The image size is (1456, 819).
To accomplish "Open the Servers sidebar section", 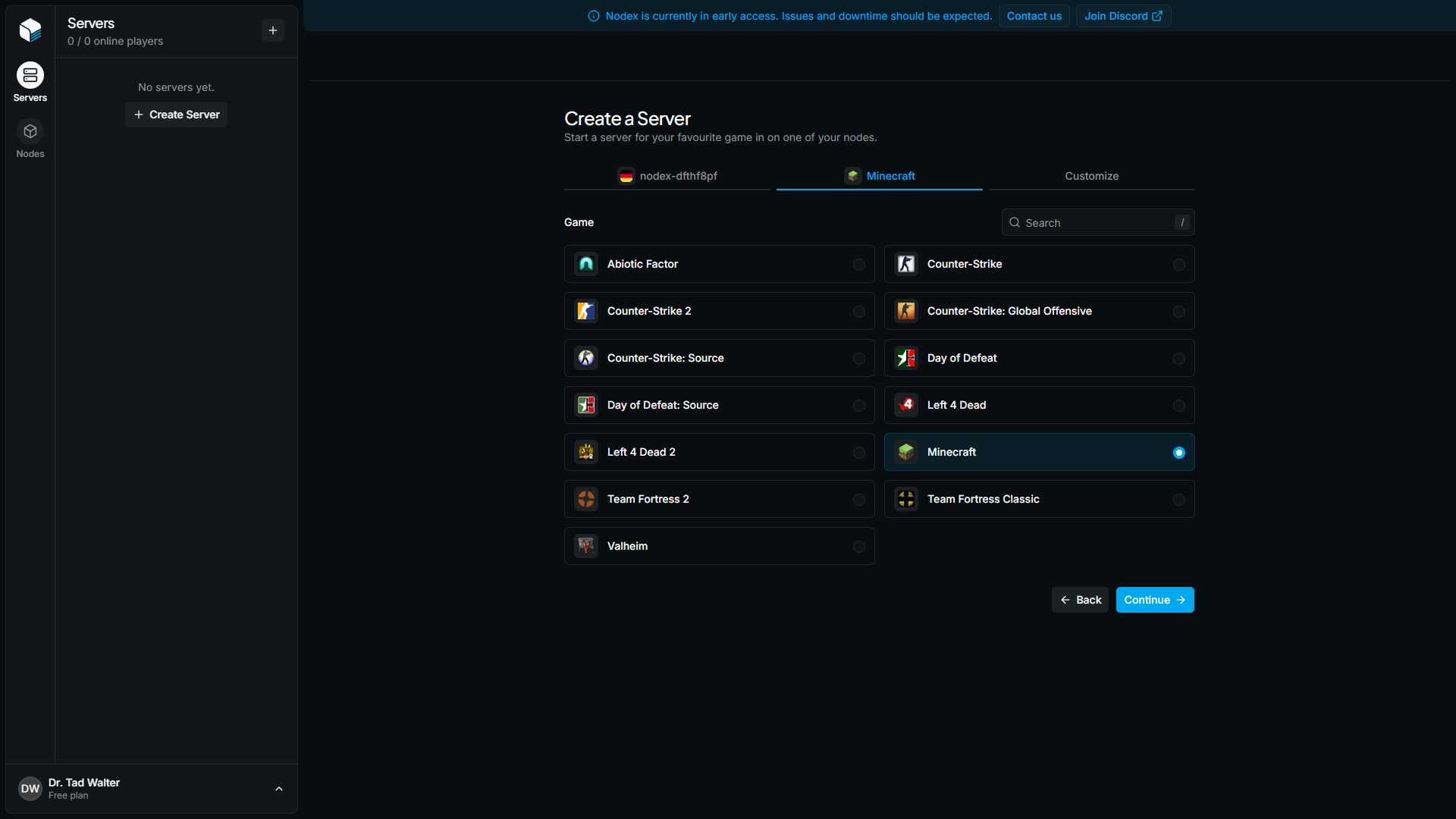I will 30,82.
